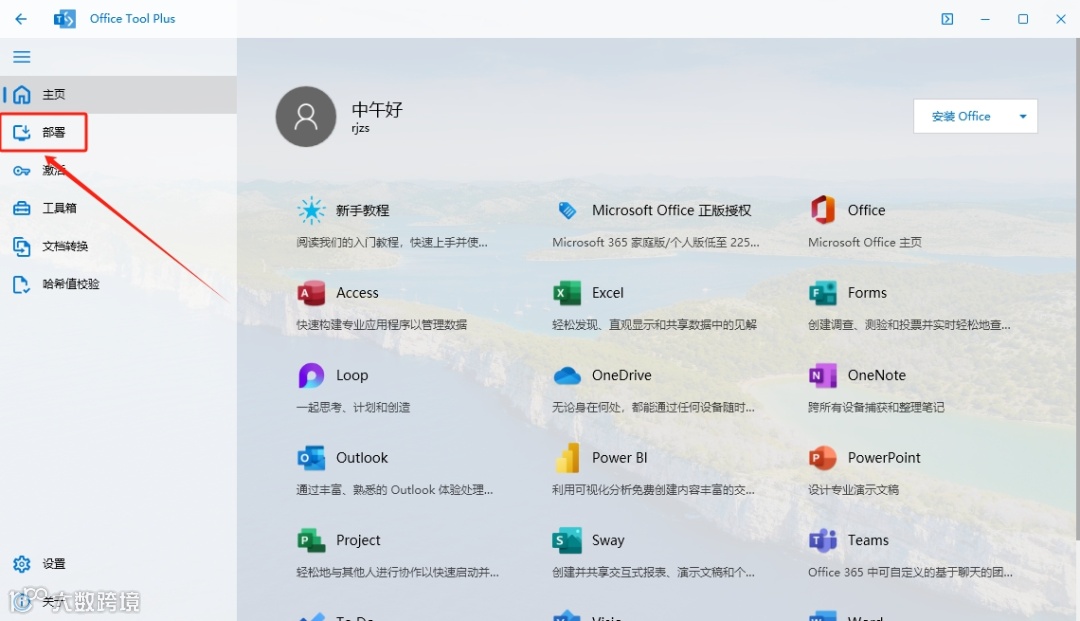The height and width of the screenshot is (621, 1080).
Task: Open the Excel title link
Action: (608, 293)
